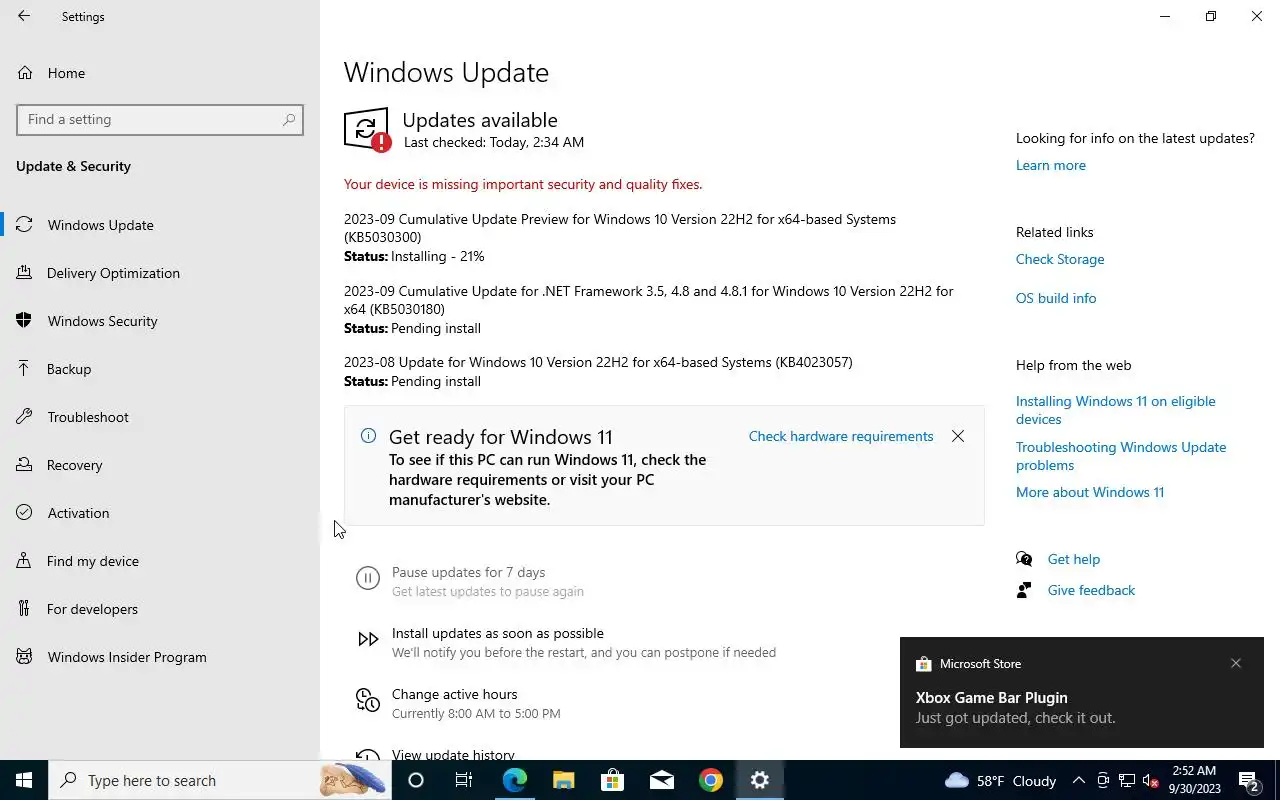1280x800 pixels.
Task: Click the Check hardware requirements link
Action: click(x=841, y=436)
